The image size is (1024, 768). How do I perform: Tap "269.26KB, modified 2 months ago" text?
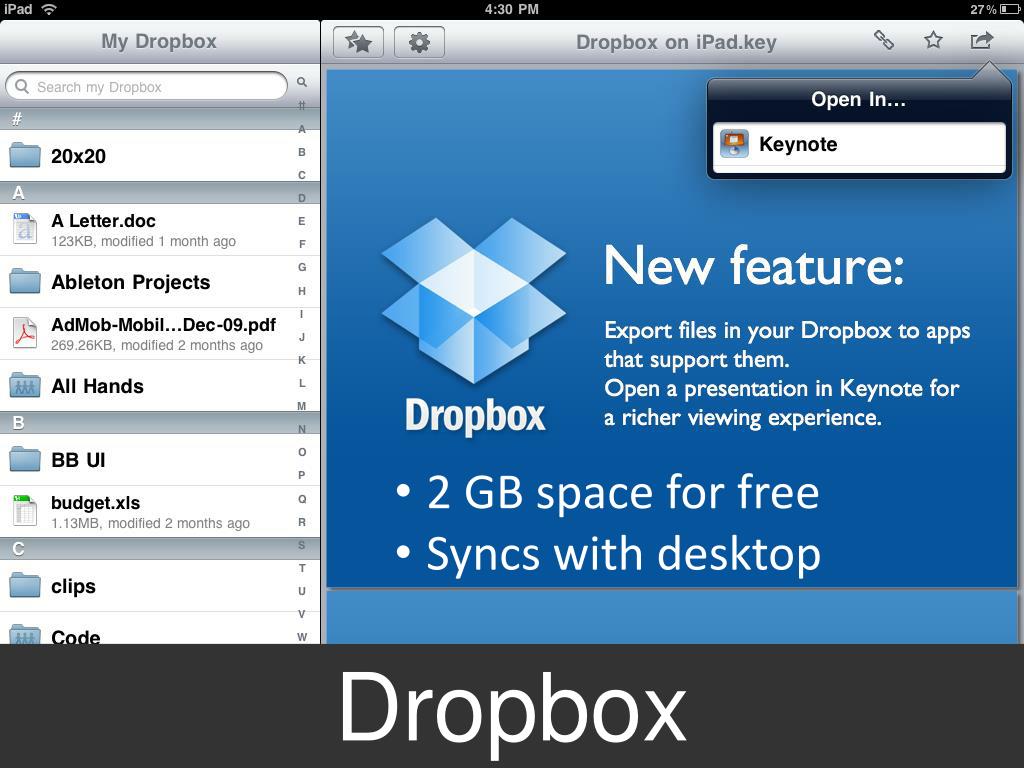tap(157, 345)
